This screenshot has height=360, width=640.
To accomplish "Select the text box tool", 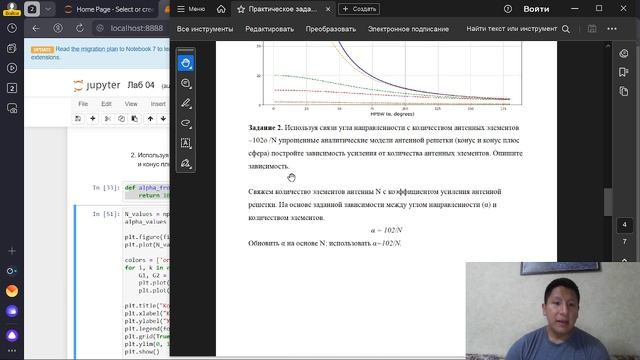I will click(186, 143).
